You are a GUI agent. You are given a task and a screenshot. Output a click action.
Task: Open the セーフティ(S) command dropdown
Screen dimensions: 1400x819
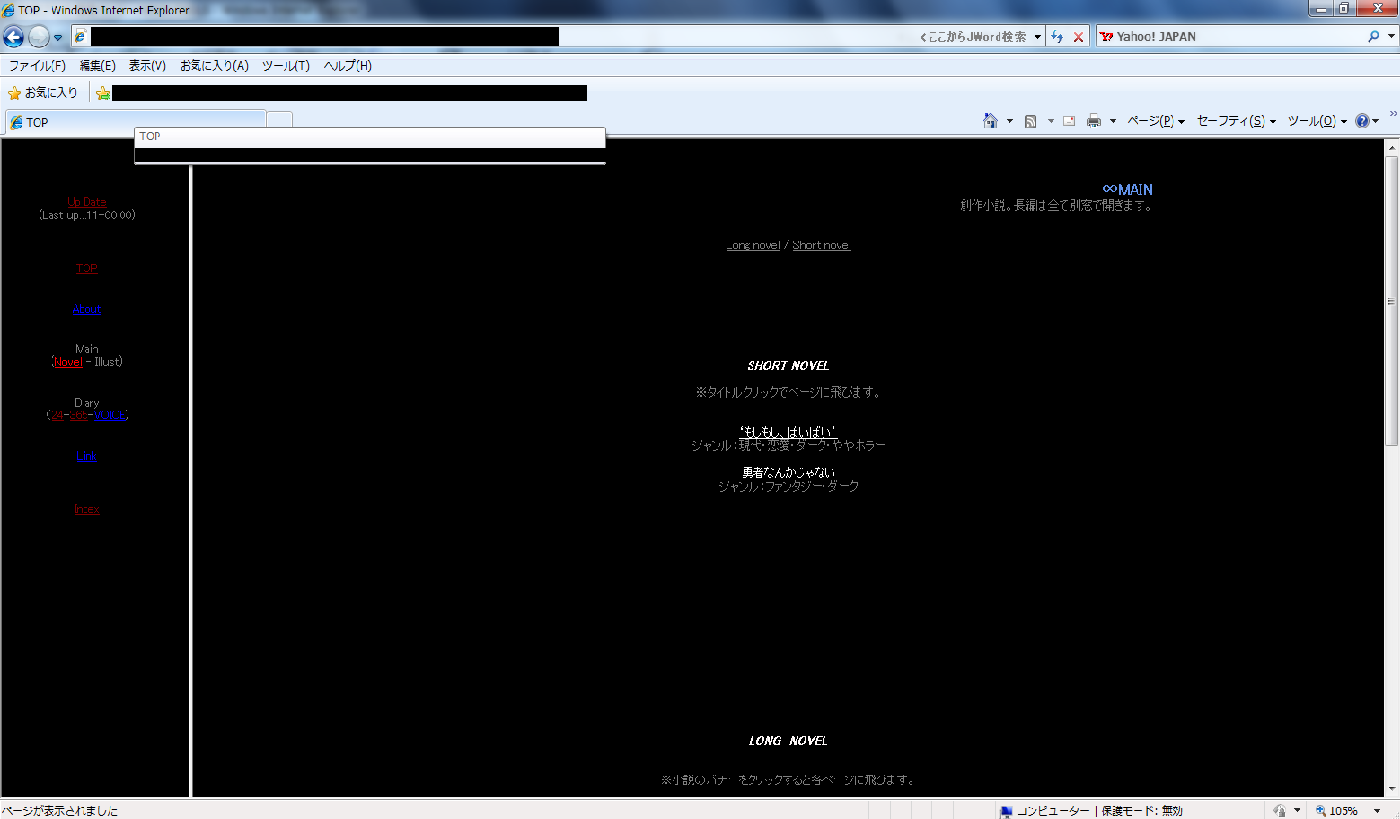pyautogui.click(x=1236, y=121)
